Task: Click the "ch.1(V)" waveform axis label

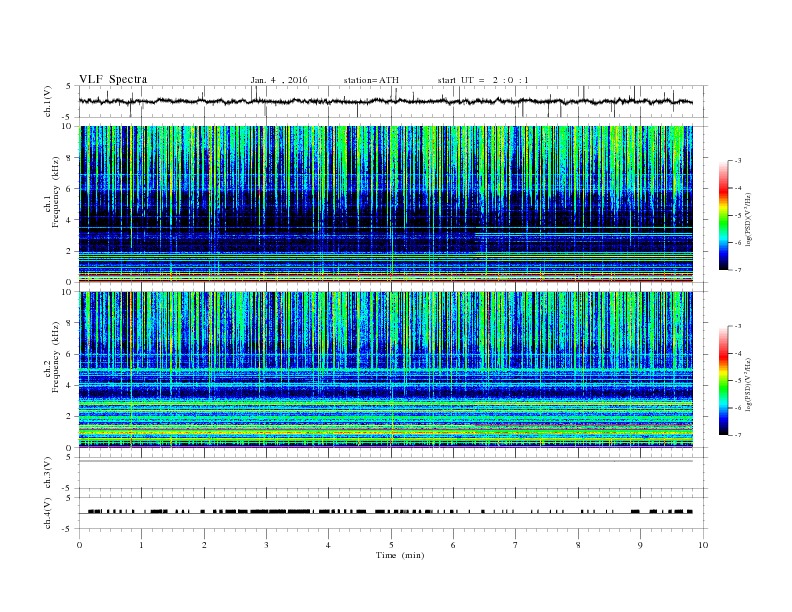Action: tap(48, 101)
